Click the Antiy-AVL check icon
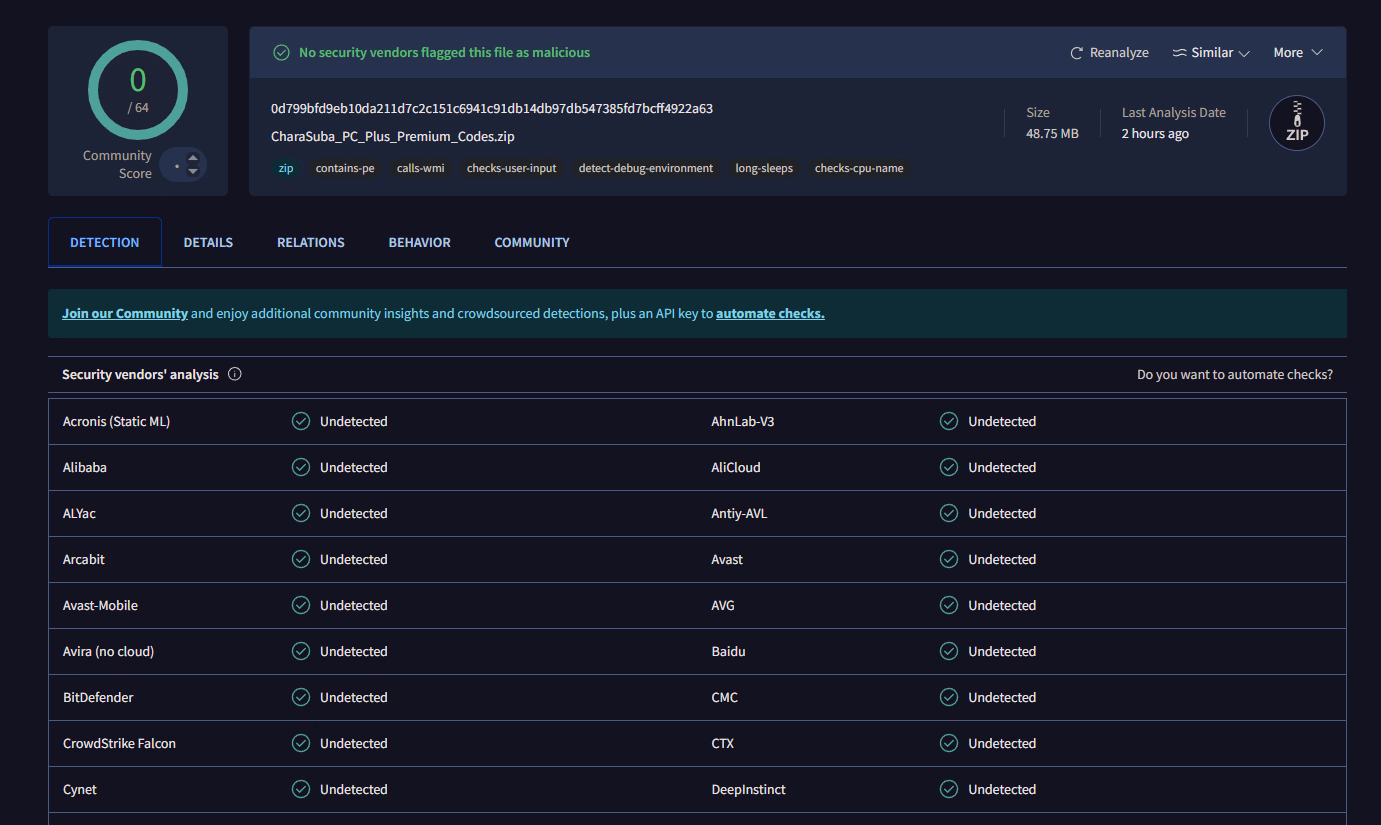 [949, 513]
